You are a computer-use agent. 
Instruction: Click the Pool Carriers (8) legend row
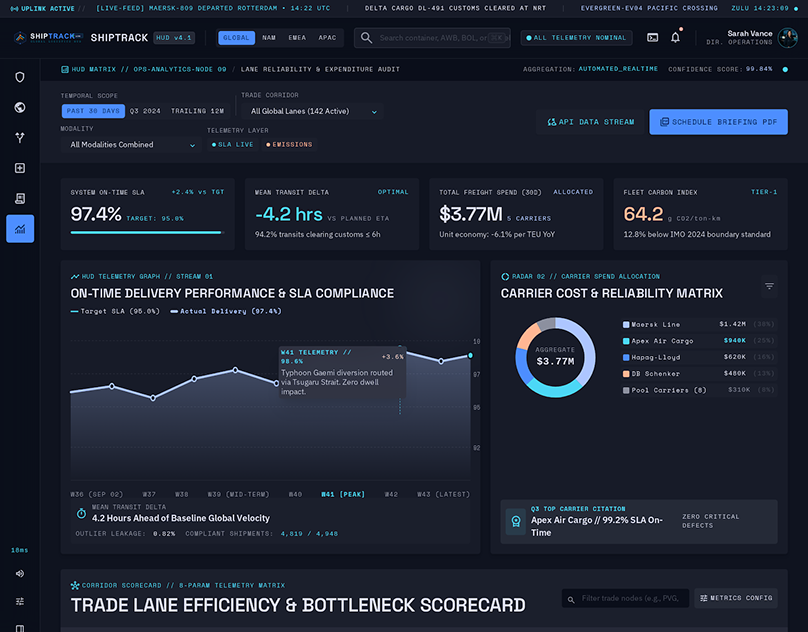point(698,390)
